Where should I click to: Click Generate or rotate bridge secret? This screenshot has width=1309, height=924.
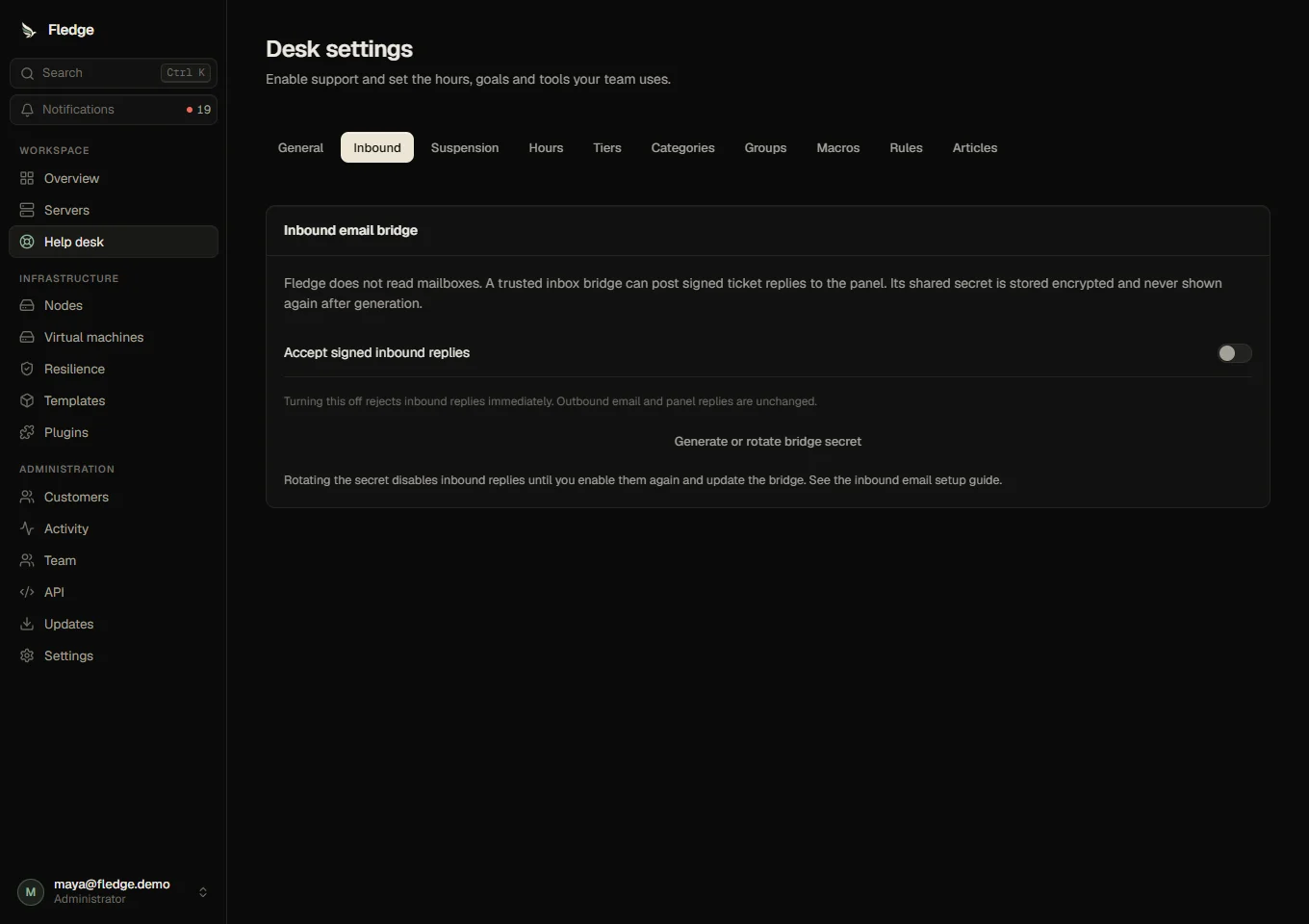pos(768,442)
